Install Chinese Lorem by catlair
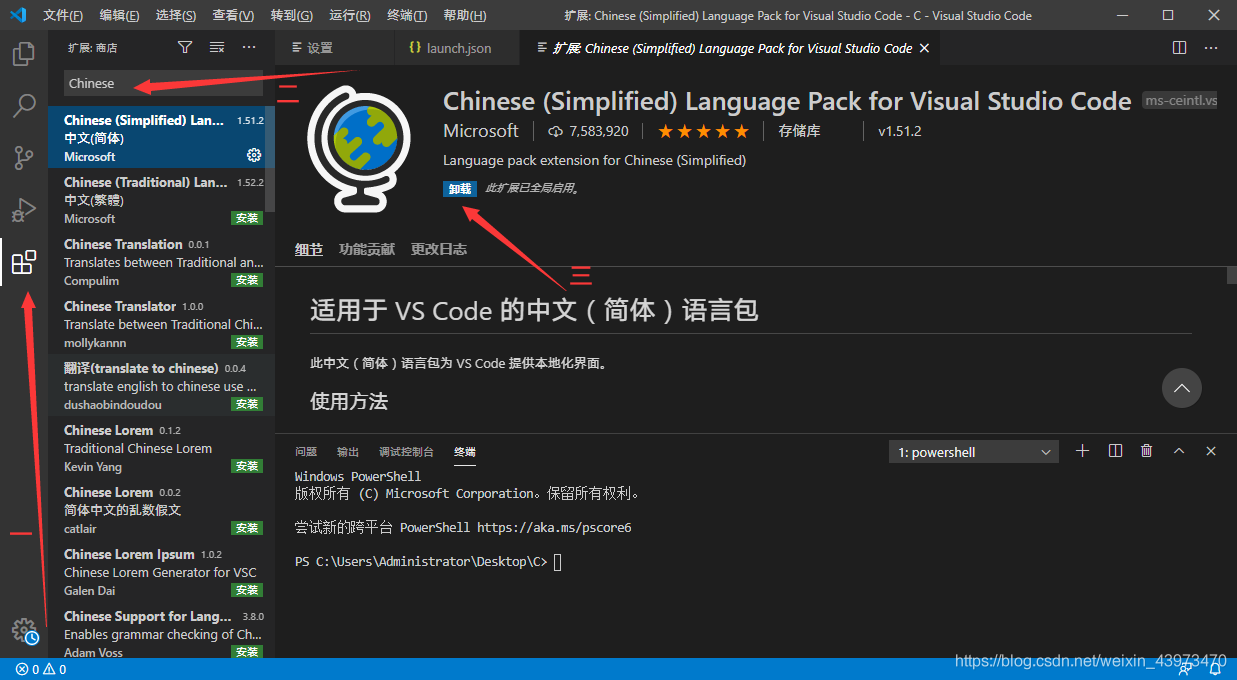The image size is (1237, 680). point(247,528)
